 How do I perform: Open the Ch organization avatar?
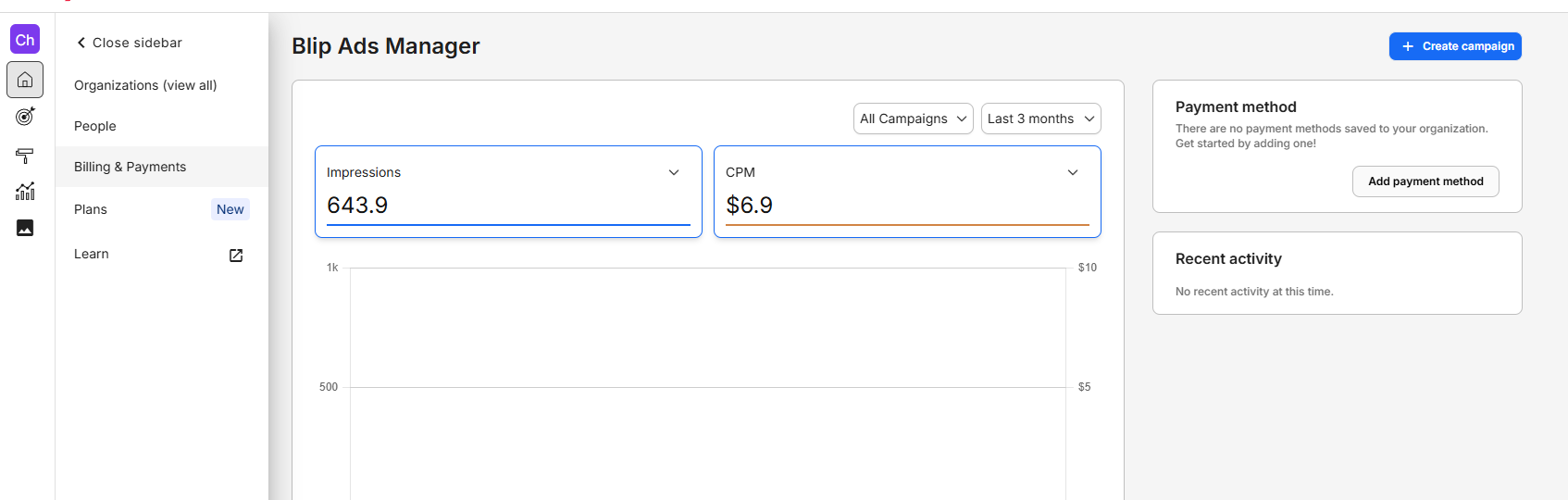point(25,39)
